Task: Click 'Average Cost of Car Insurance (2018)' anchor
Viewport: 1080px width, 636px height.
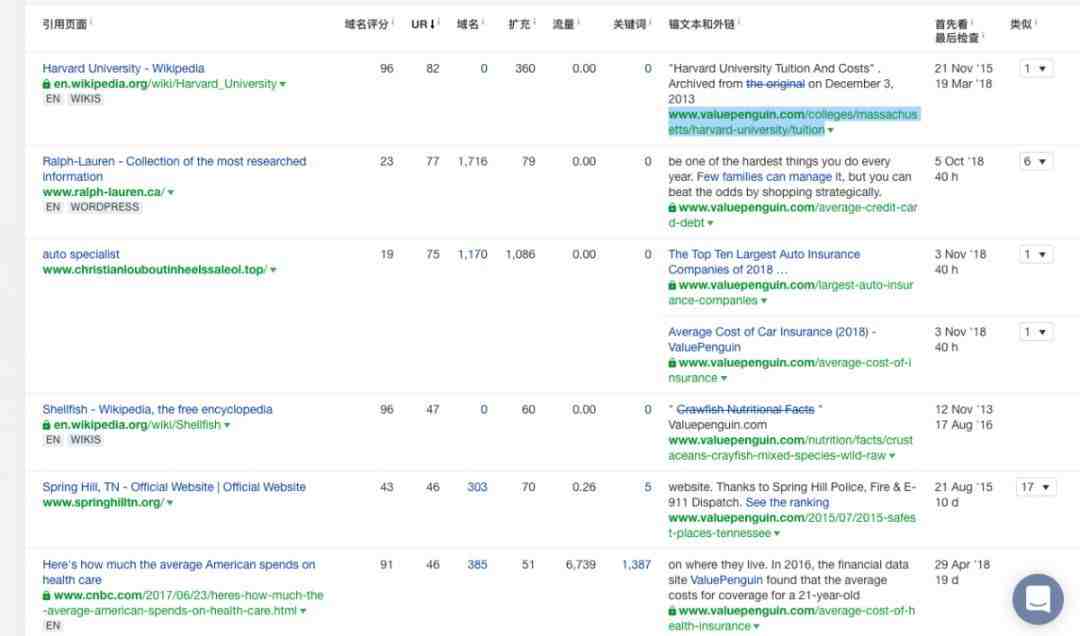Action: [771, 340]
